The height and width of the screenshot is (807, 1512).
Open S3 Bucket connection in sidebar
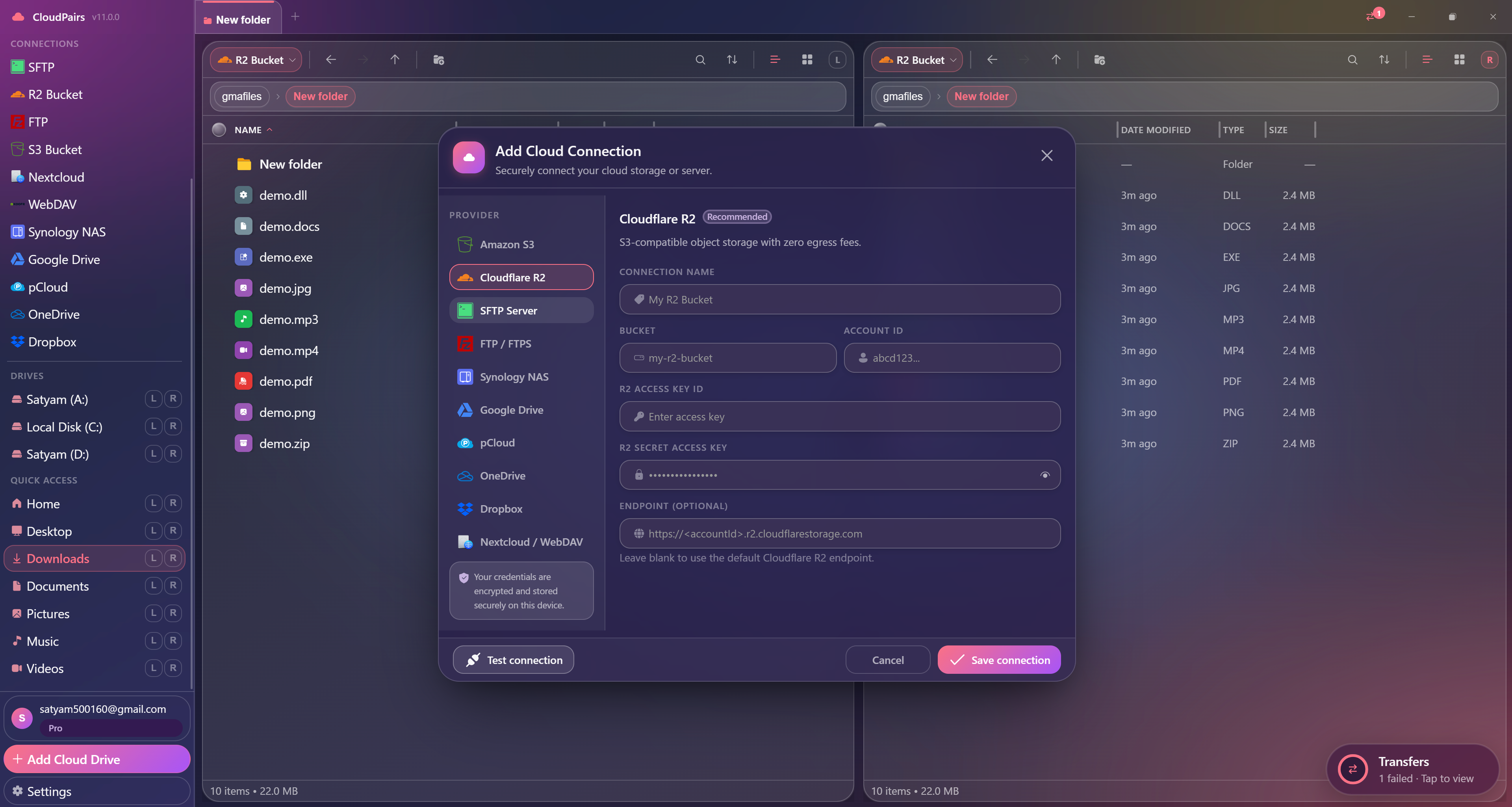click(x=94, y=150)
